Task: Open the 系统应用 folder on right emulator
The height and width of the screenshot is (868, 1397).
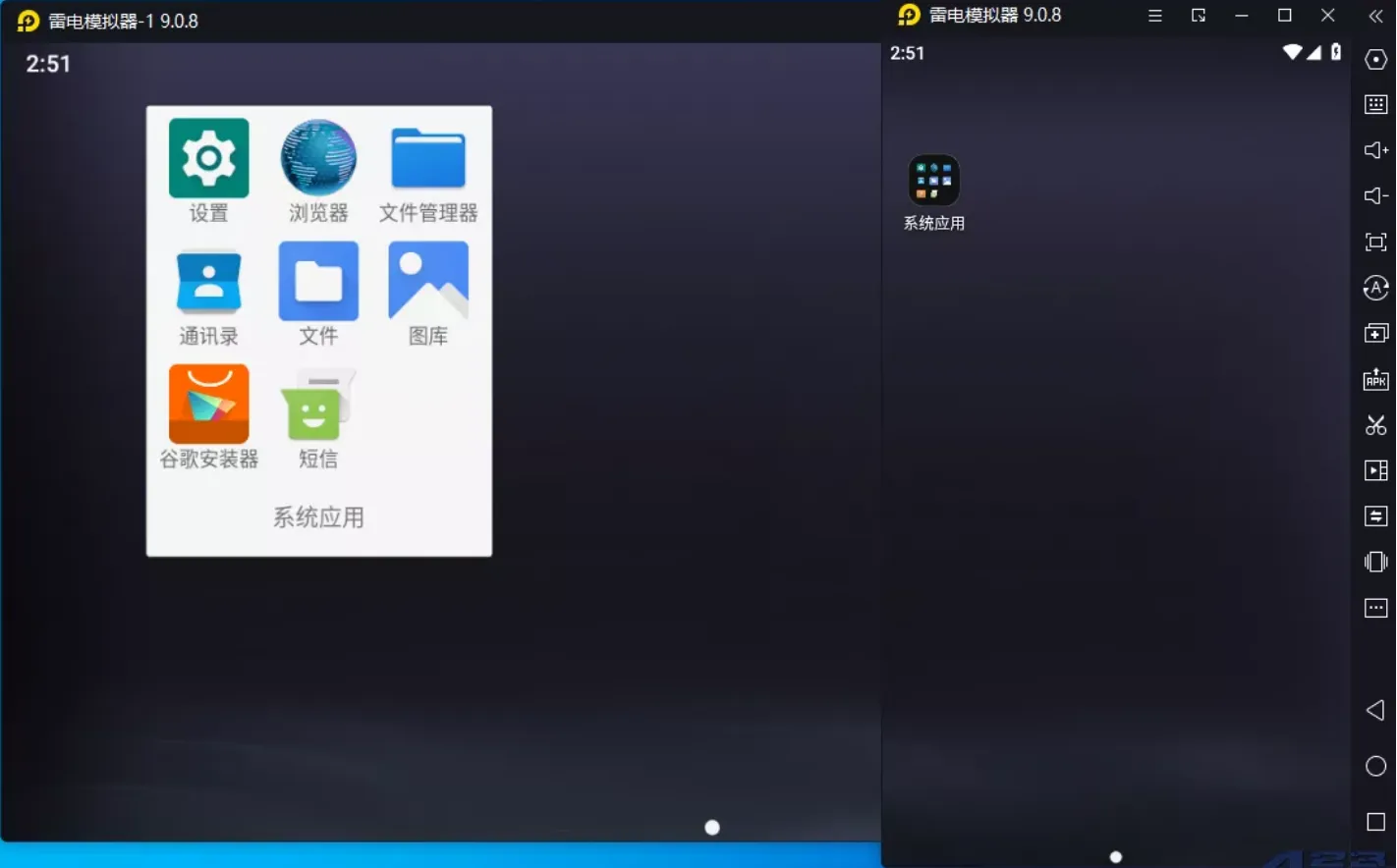Action: [x=933, y=182]
